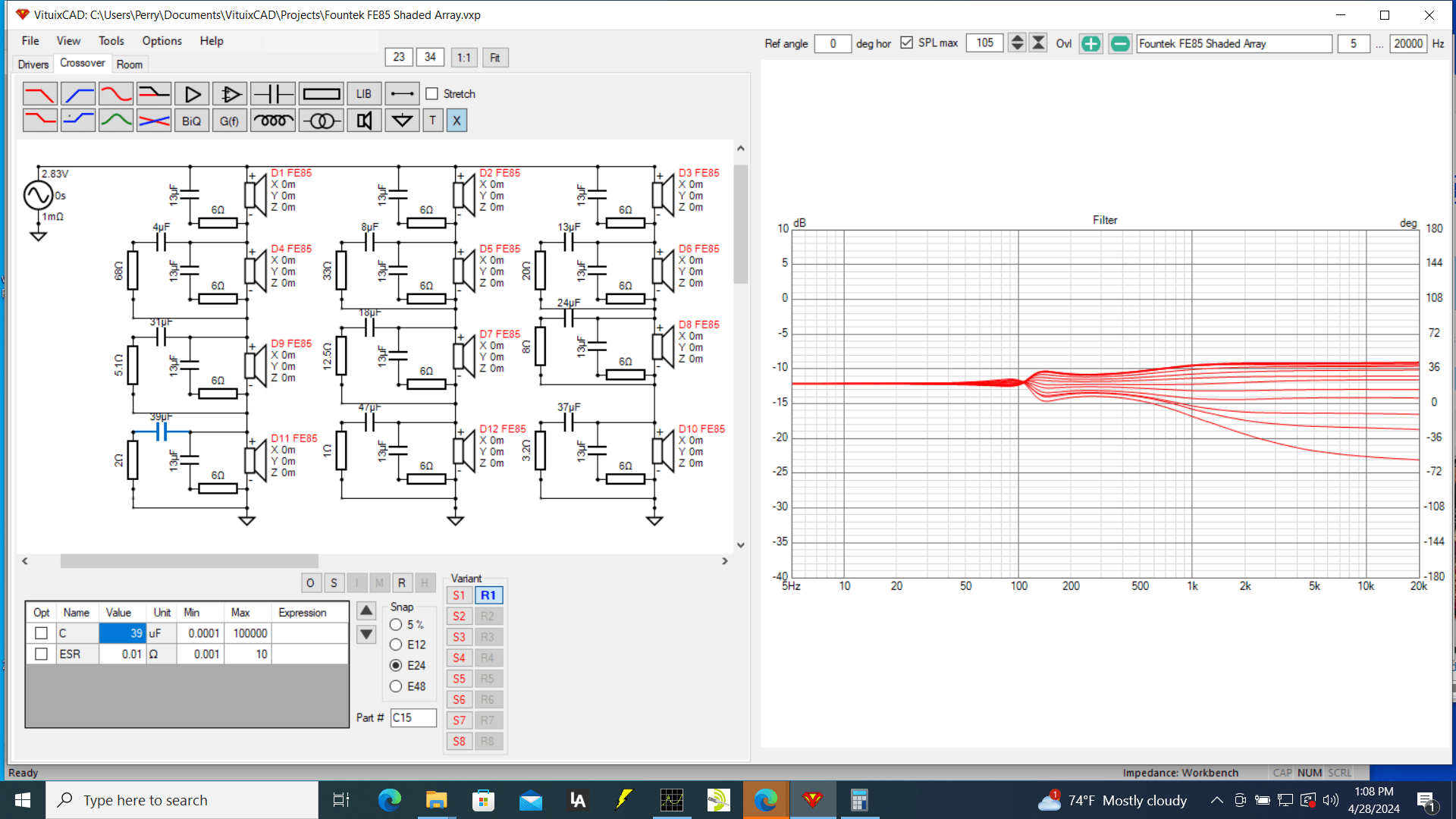Select the 5 % snap option
1456x819 pixels.
(x=396, y=625)
